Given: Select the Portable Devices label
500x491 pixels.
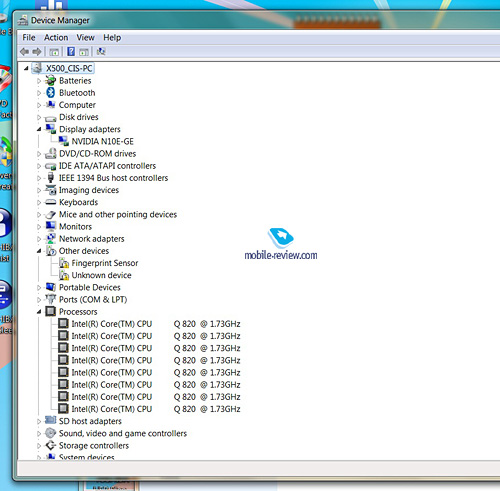Looking at the screenshot, I should [x=90, y=287].
